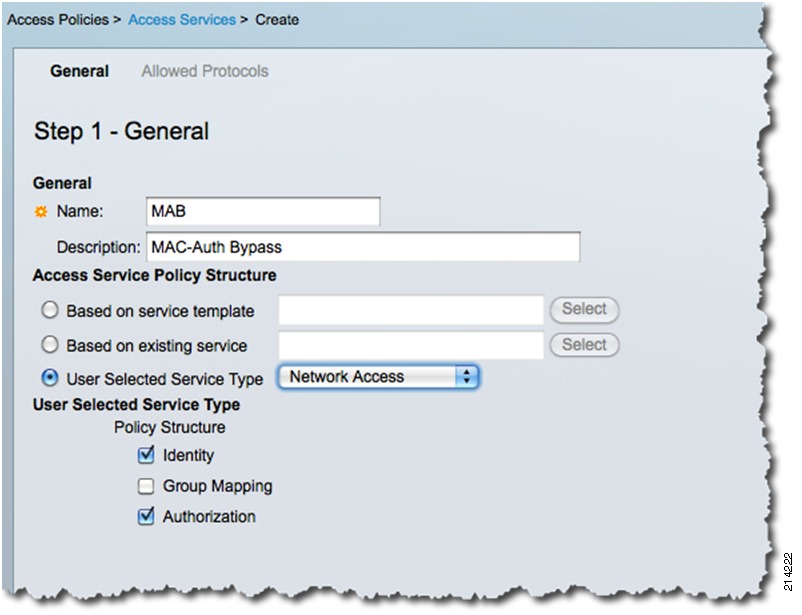Screen dimensions: 802x615
Task: Select Based on service template radio button
Action: 50,310
